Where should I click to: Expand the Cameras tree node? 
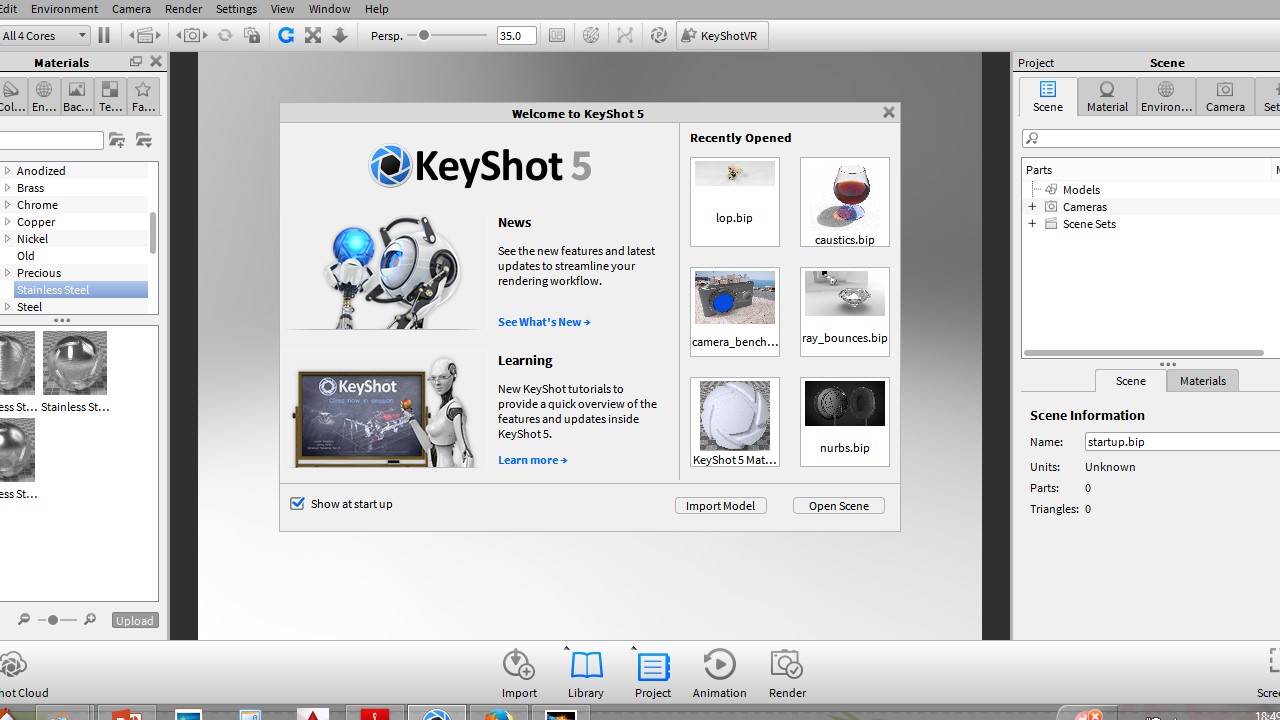[1032, 207]
